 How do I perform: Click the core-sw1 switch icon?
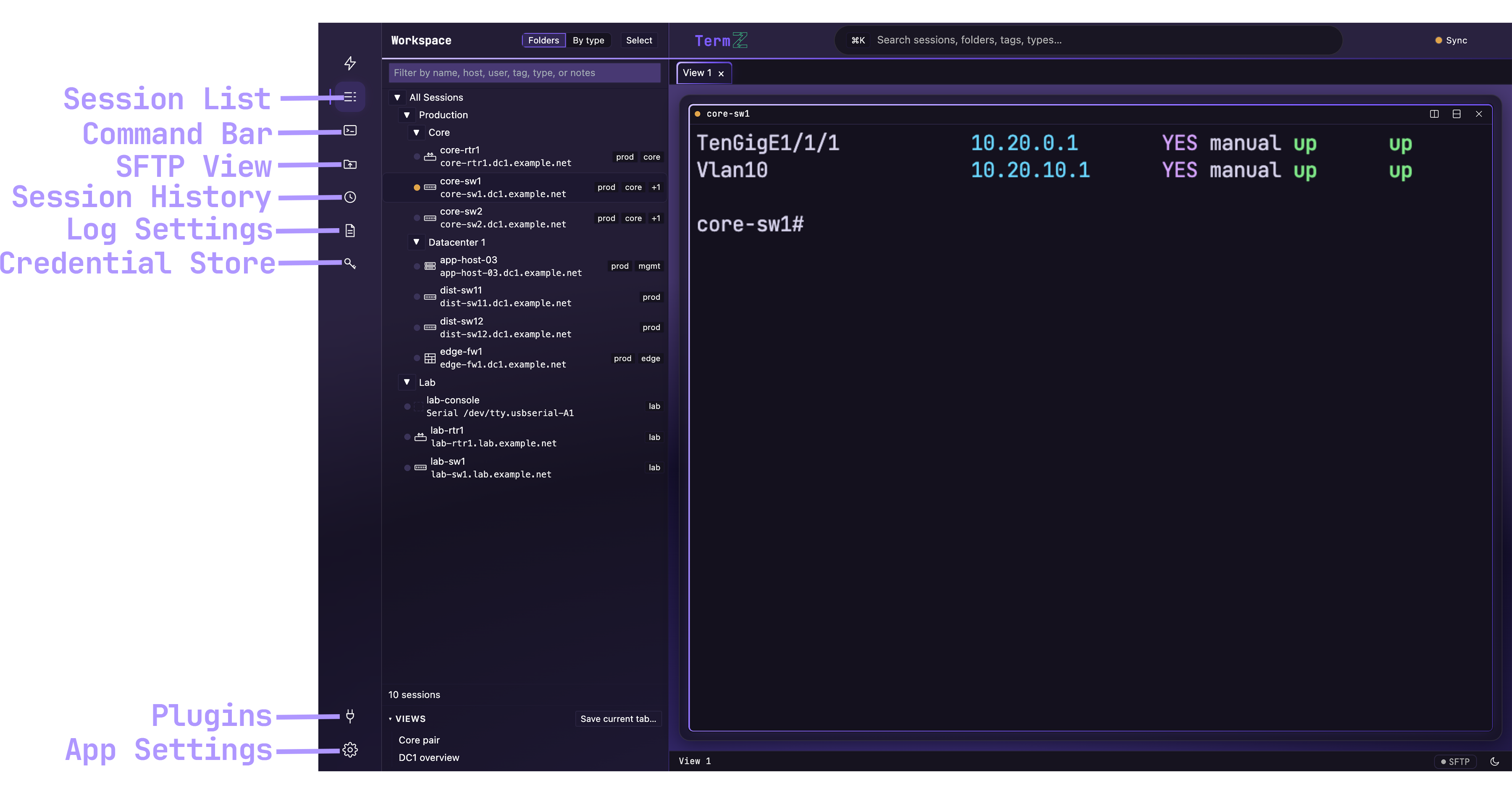pos(430,187)
